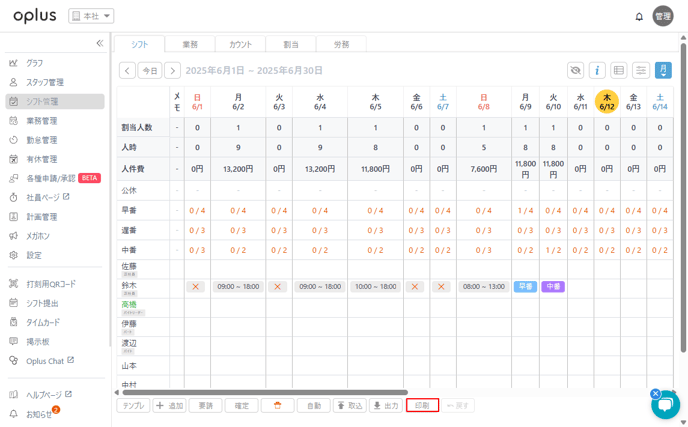Click the blue 早番 shift tag

click(525, 286)
